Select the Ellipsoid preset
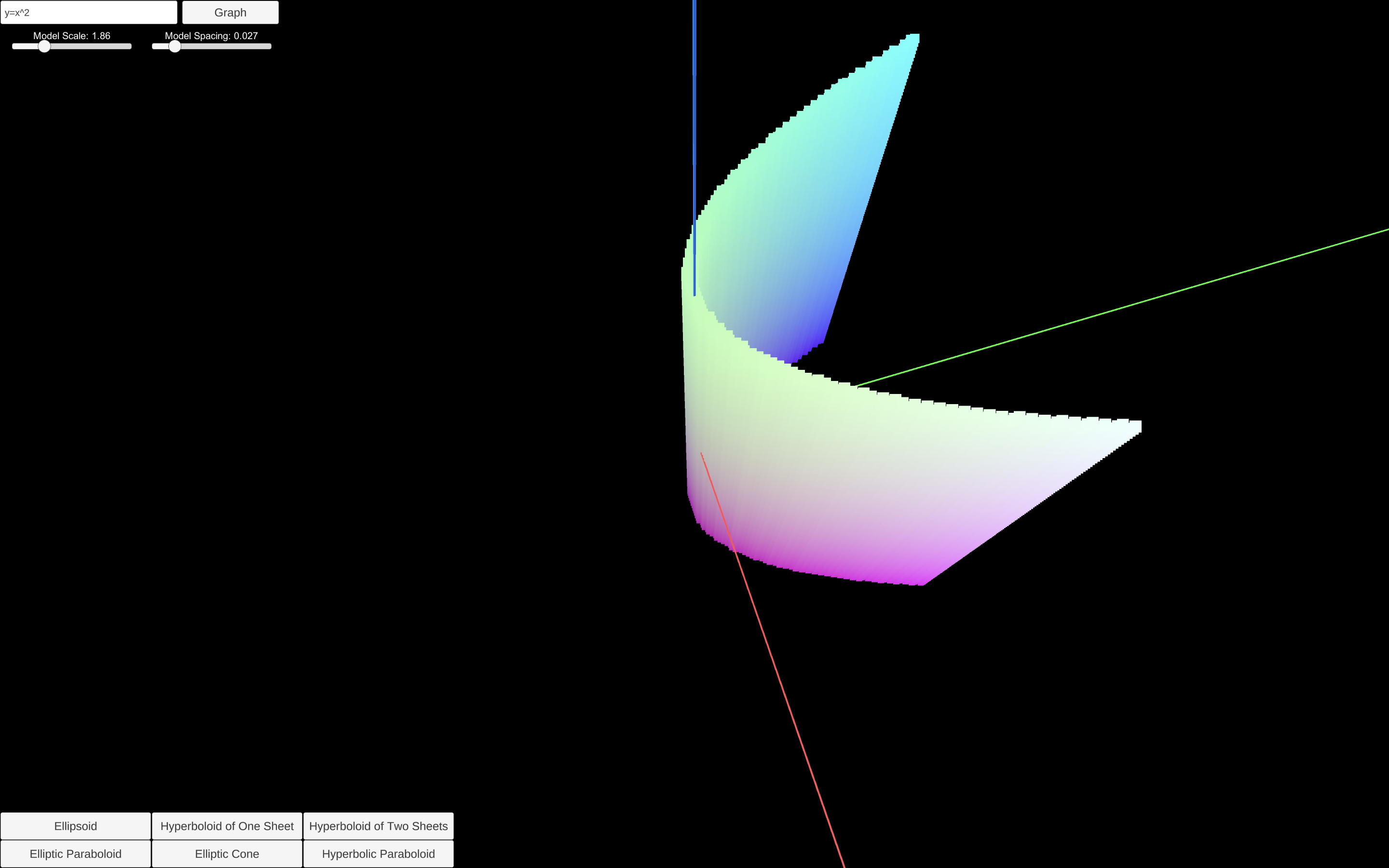Image resolution: width=1389 pixels, height=868 pixels. pyautogui.click(x=75, y=826)
